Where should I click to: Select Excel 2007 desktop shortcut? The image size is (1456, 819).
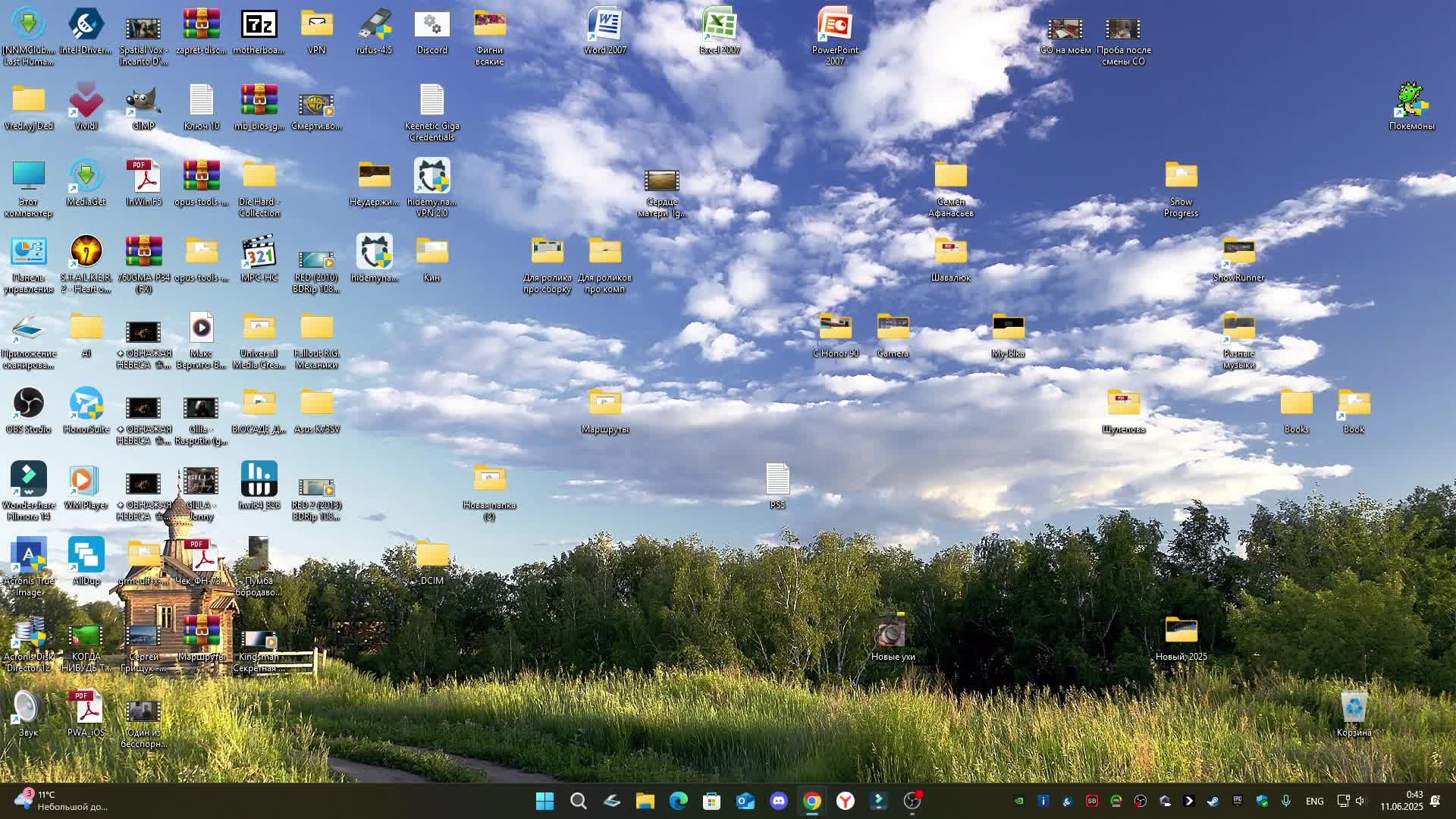point(719,26)
